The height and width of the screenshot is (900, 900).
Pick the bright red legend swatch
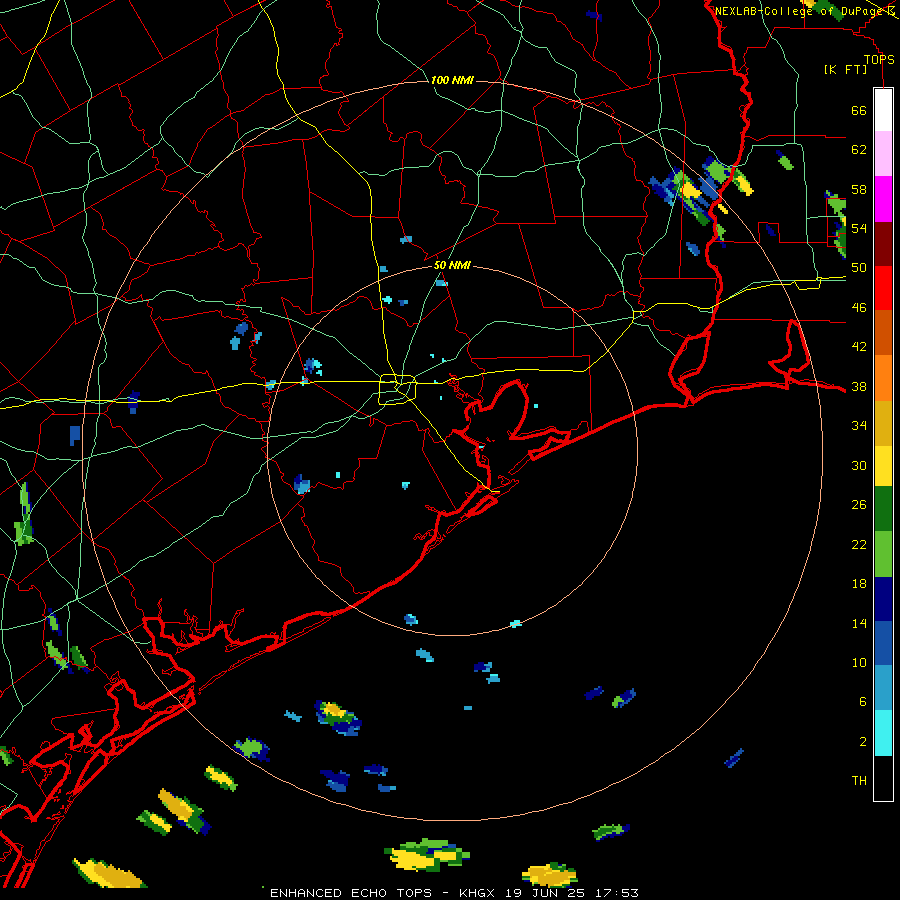(883, 288)
